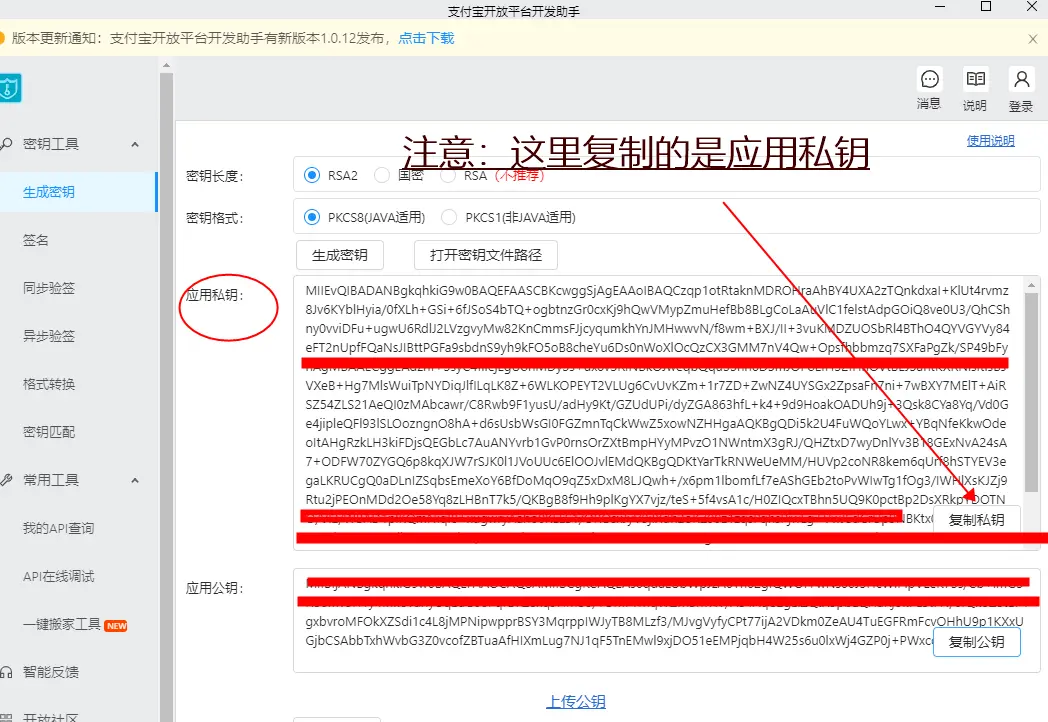
Task: Select the RSA2 key length option
Action: [x=312, y=175]
